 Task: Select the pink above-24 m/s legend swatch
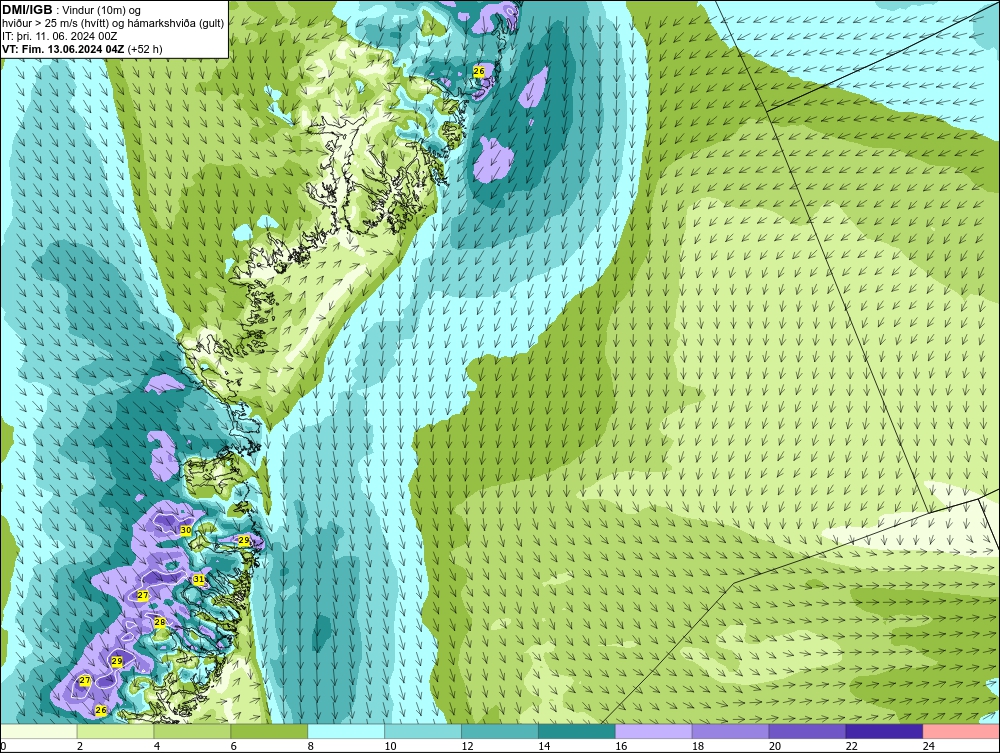click(x=960, y=731)
